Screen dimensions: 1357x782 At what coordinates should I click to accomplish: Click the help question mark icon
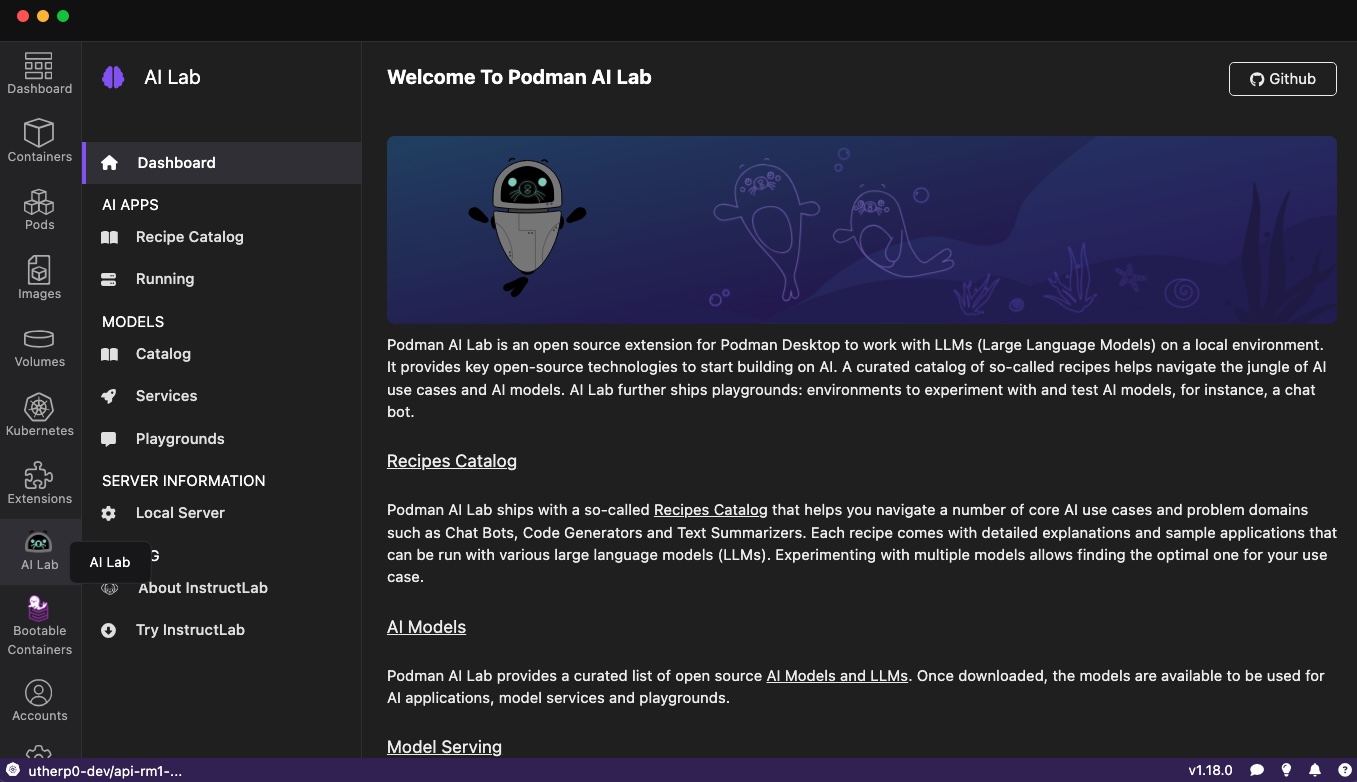coord(1343,770)
